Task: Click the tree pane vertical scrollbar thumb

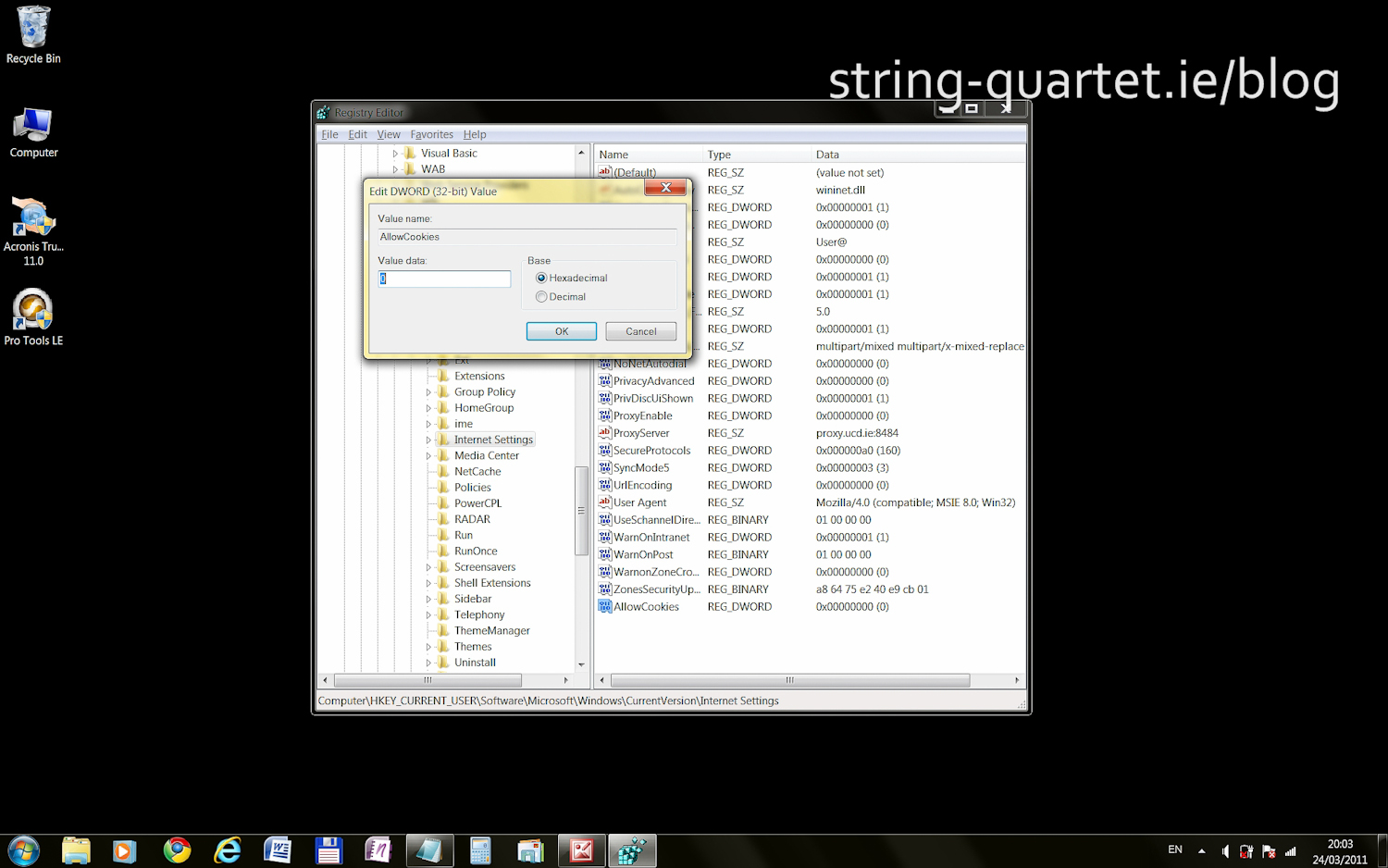Action: tap(581, 511)
